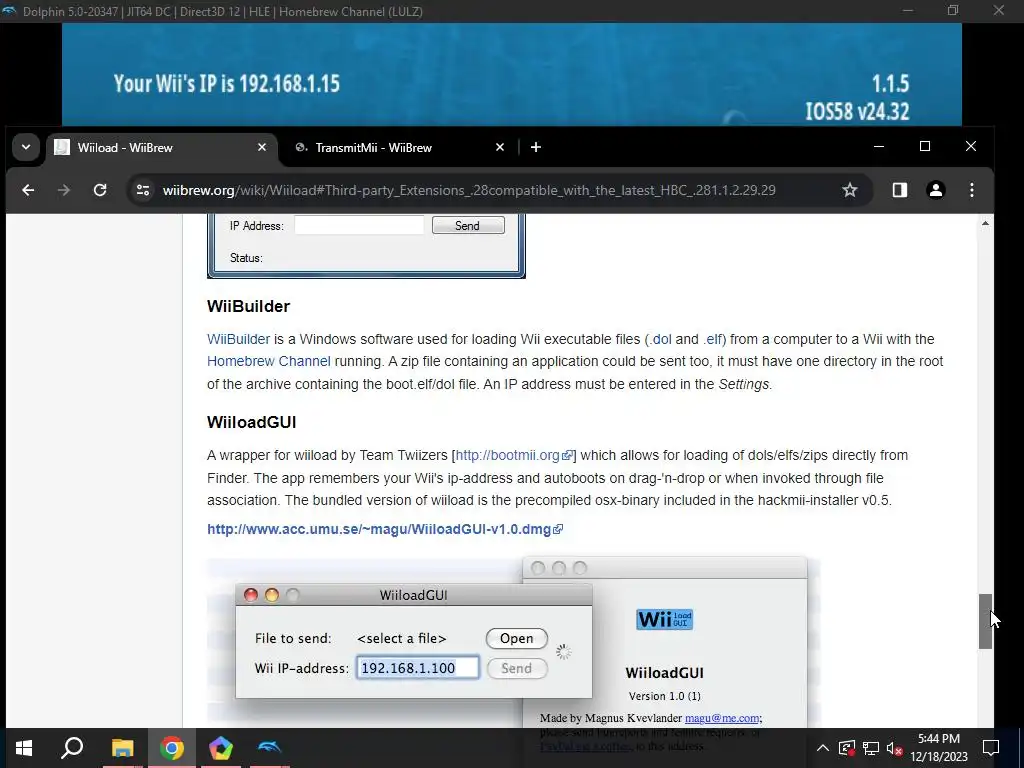Click the tray icon next to the network icon
The image size is (1024, 768).
846,748
